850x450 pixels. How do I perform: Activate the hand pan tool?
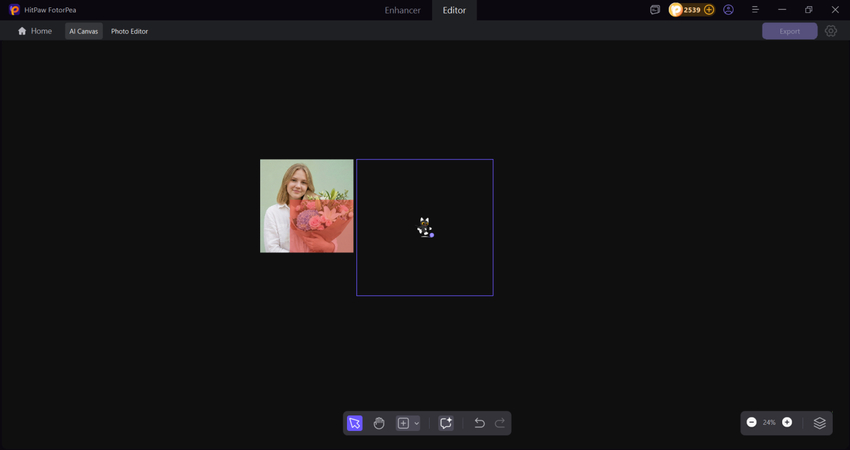379,423
